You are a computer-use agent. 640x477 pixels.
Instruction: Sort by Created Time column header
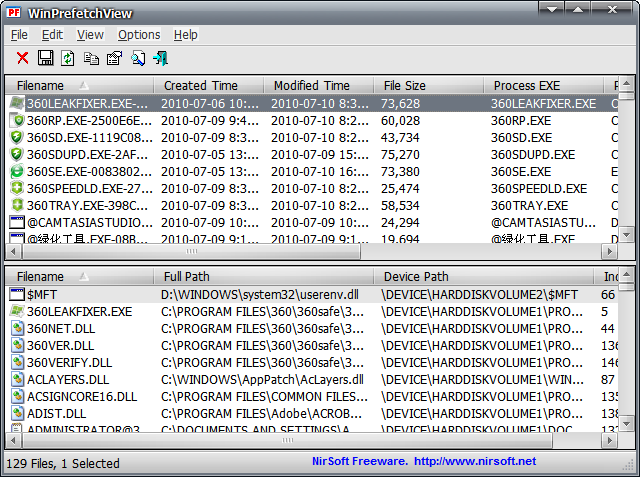coord(200,86)
